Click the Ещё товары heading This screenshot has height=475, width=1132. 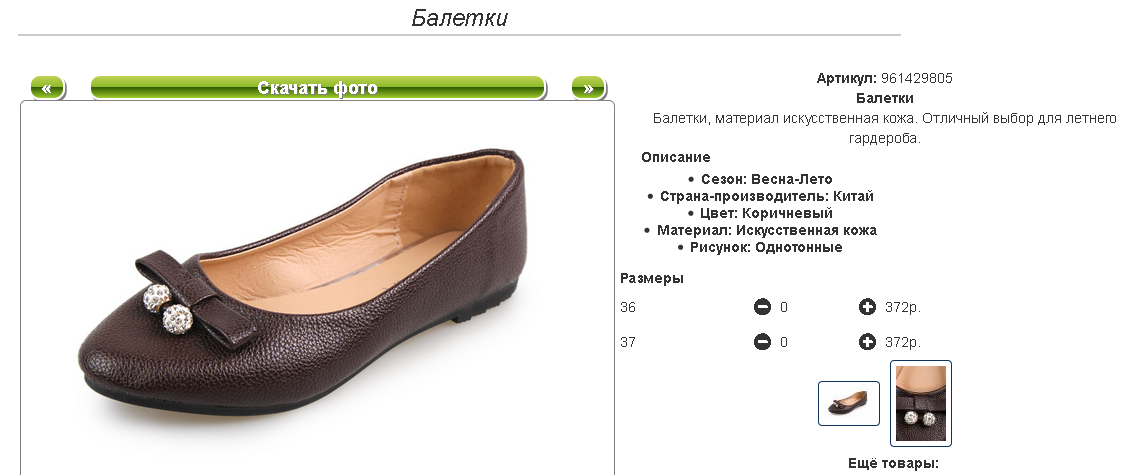[x=893, y=463]
